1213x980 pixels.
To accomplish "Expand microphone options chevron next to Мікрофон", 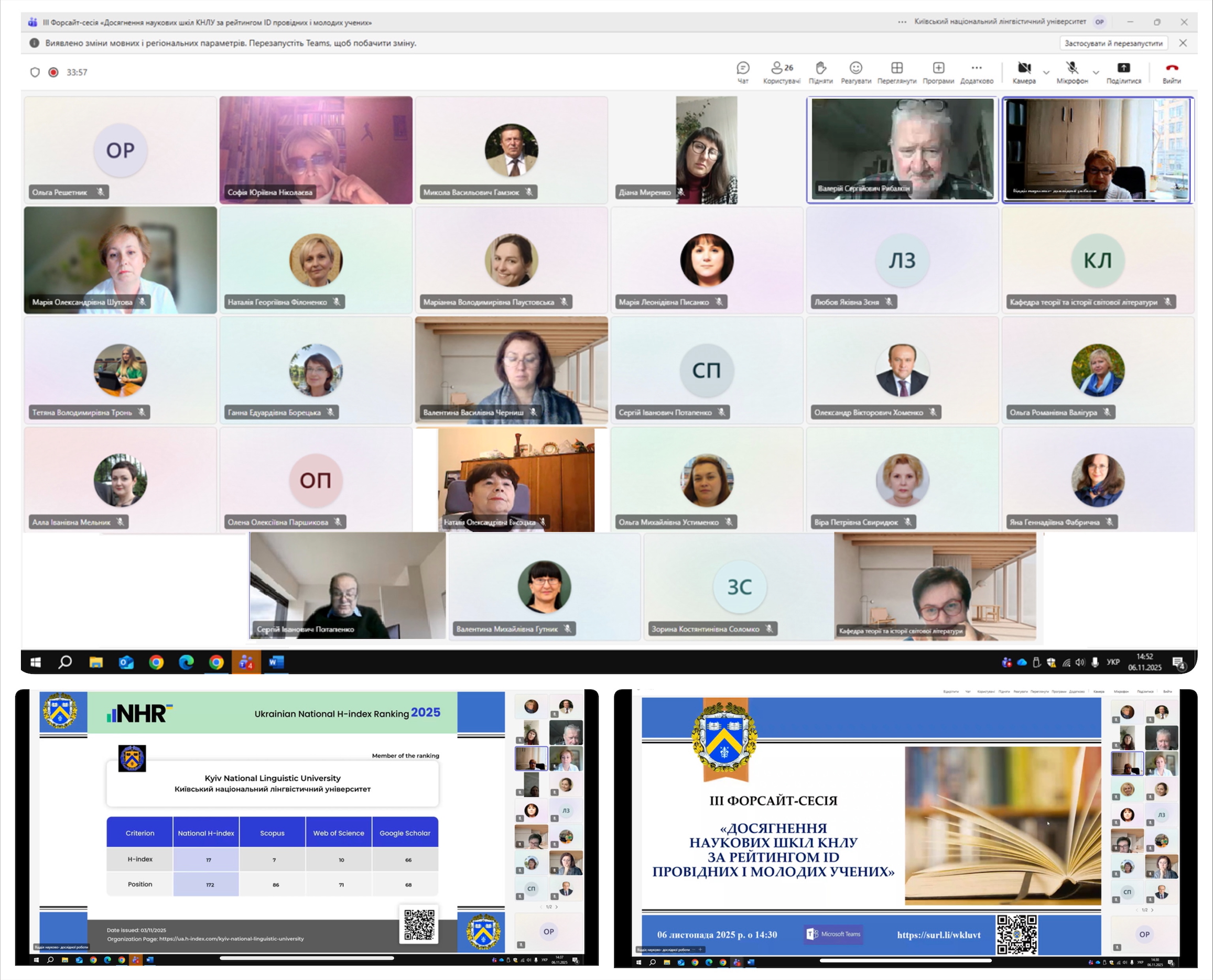I will [1096, 73].
